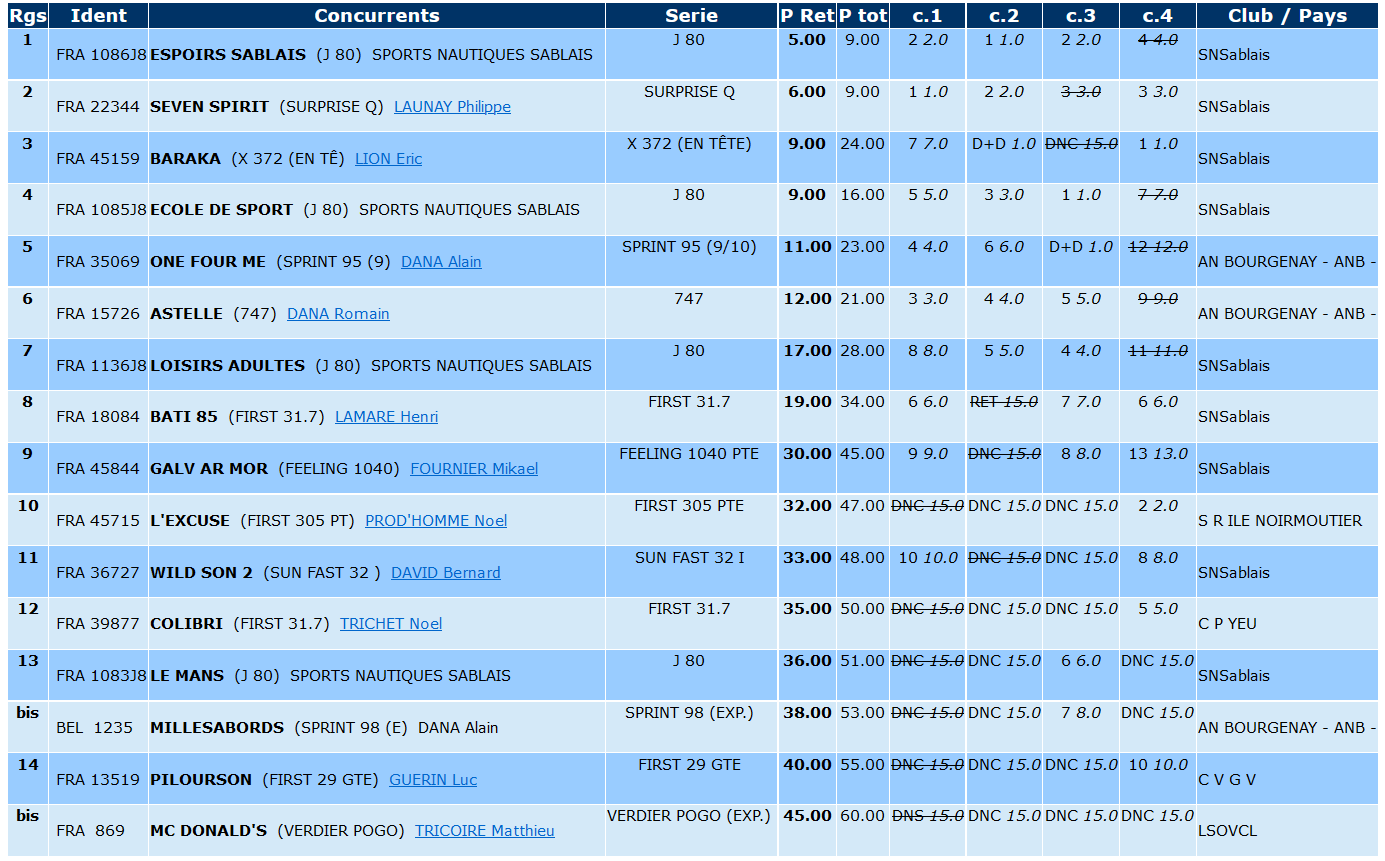Select boat name LE MANS

[x=188, y=676]
